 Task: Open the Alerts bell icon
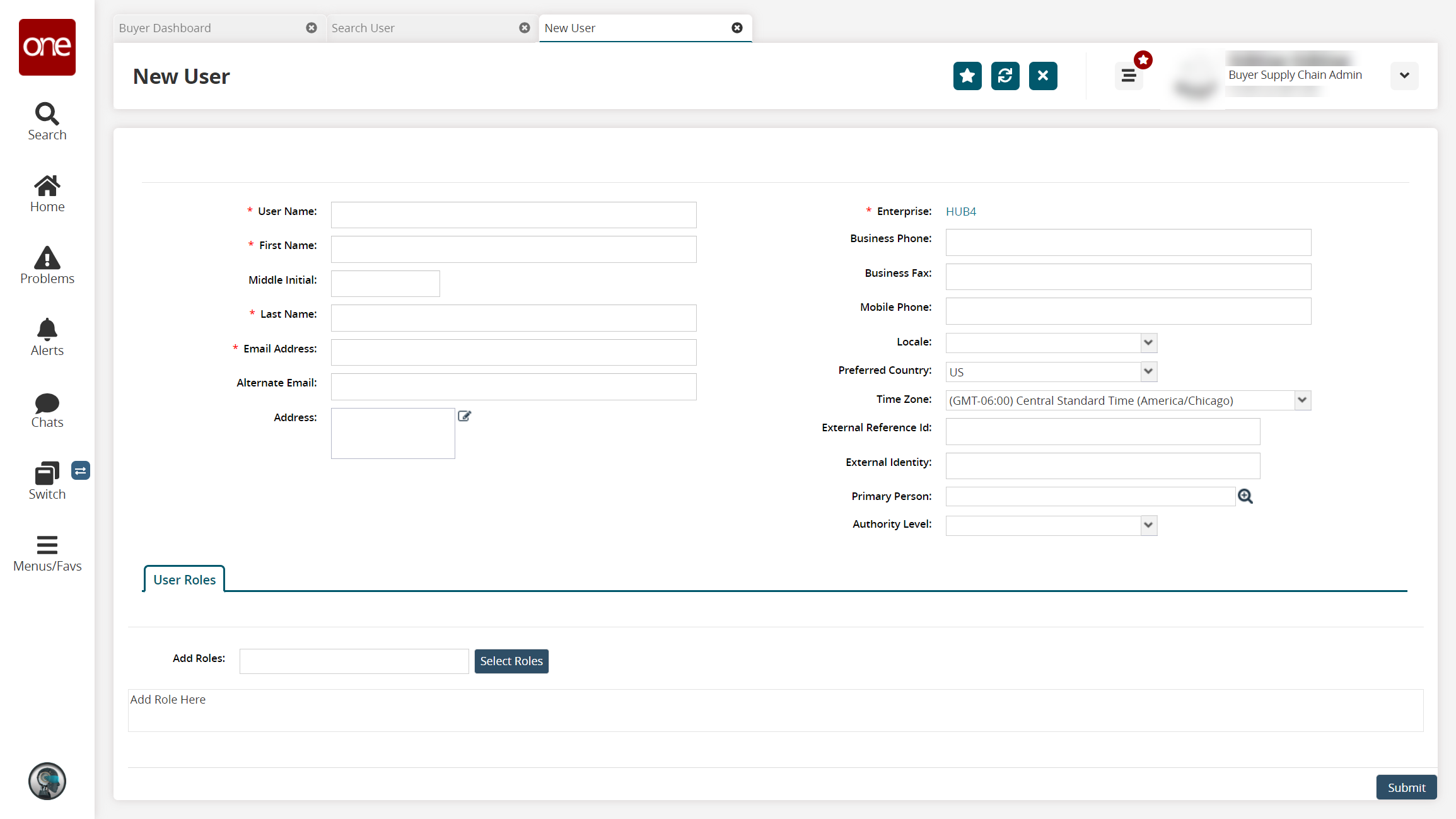point(47,337)
